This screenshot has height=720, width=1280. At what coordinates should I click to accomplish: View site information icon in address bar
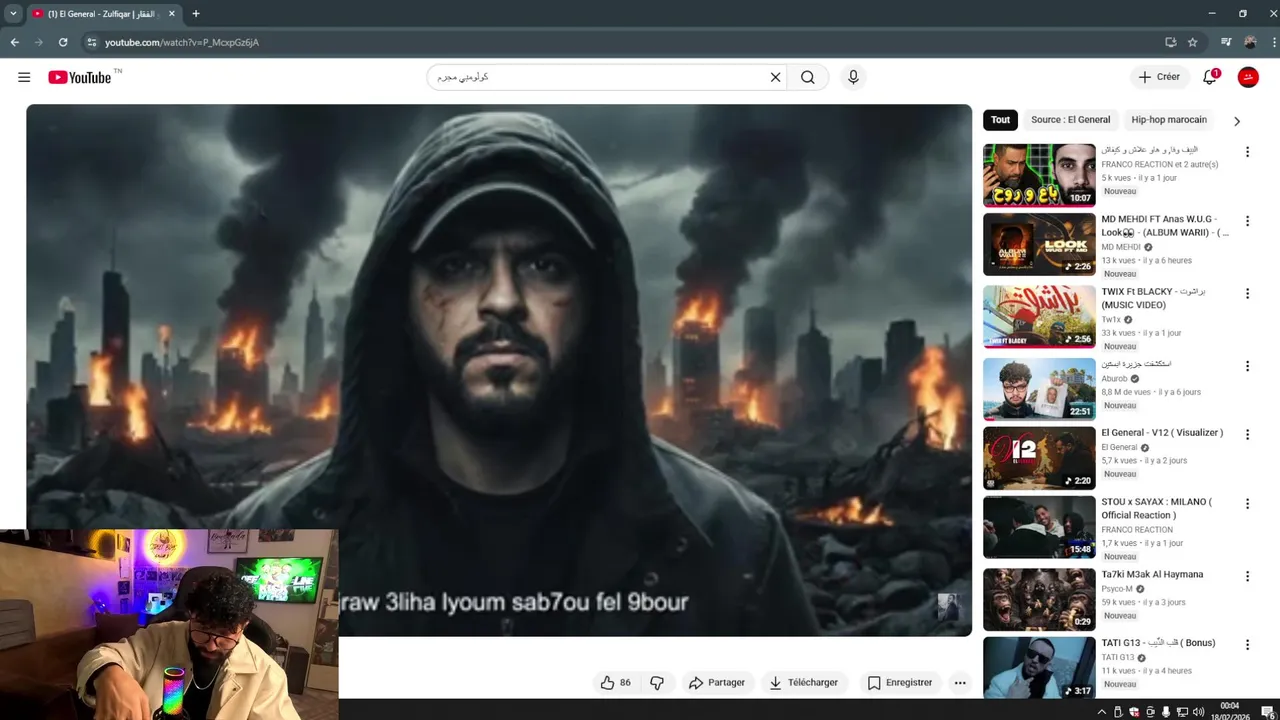pyautogui.click(x=91, y=42)
